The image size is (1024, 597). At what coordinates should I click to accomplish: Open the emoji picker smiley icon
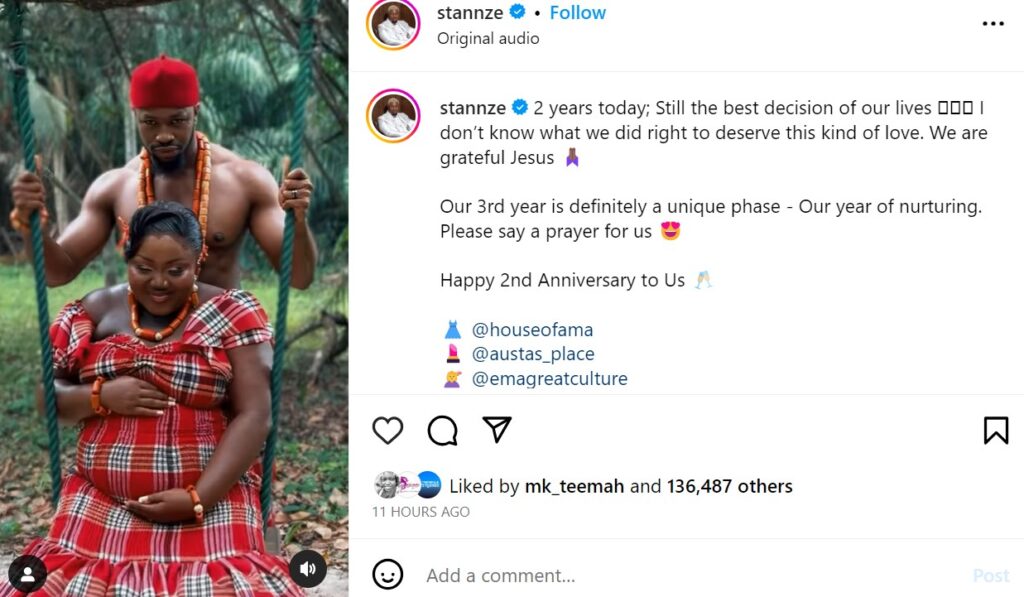coord(388,574)
